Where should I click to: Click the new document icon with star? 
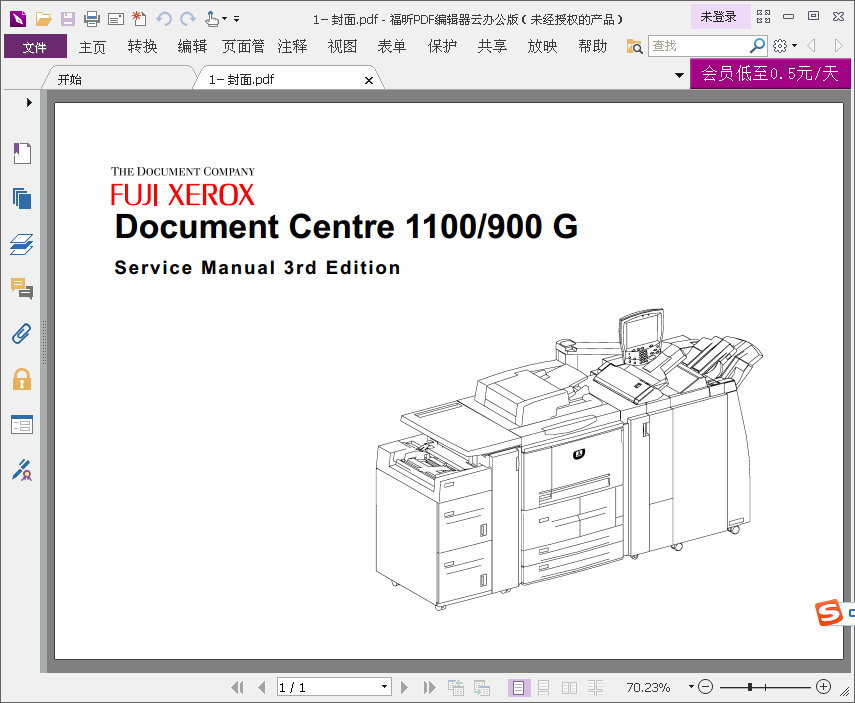(140, 19)
